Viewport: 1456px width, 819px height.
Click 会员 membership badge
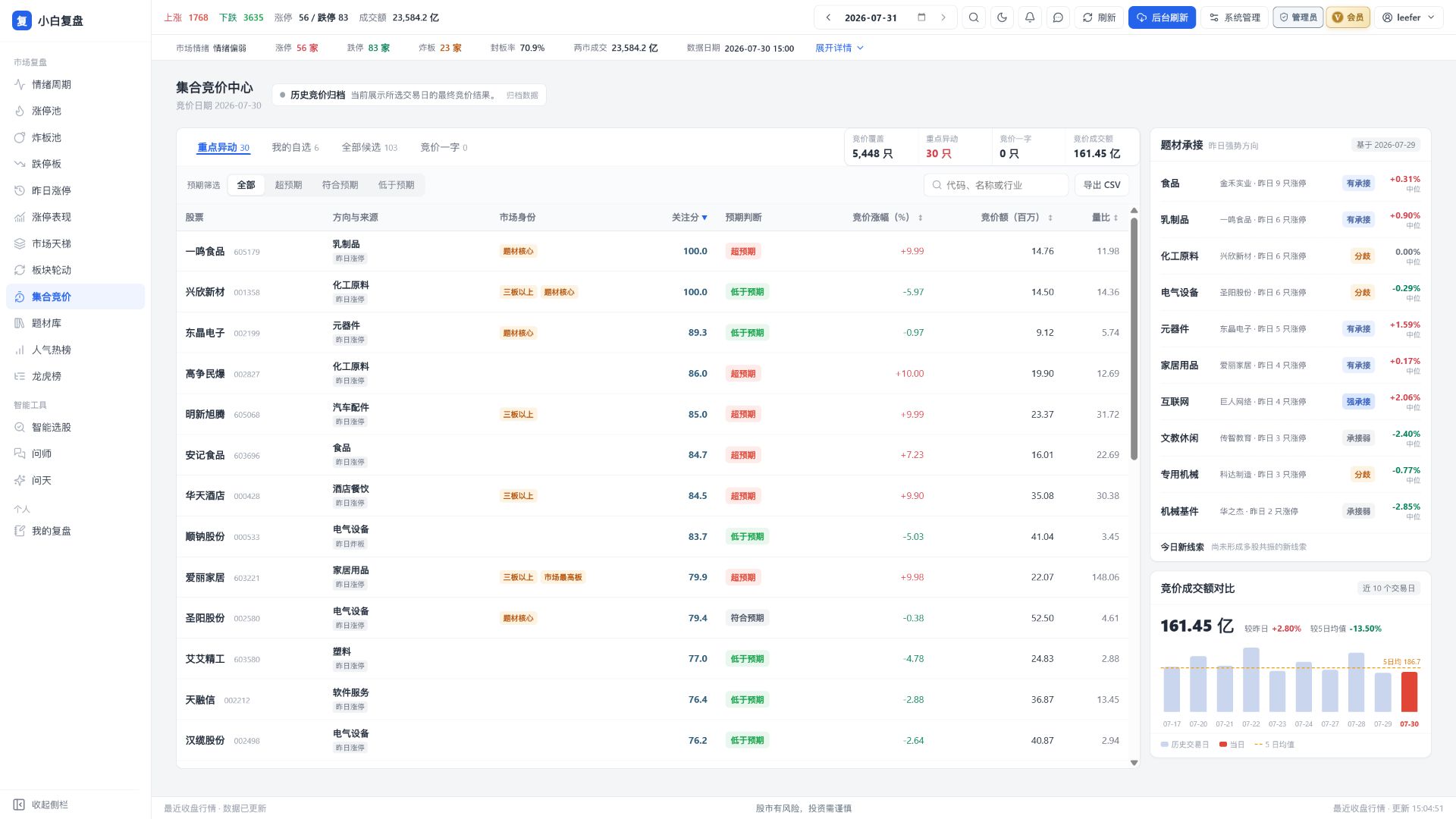(x=1348, y=17)
